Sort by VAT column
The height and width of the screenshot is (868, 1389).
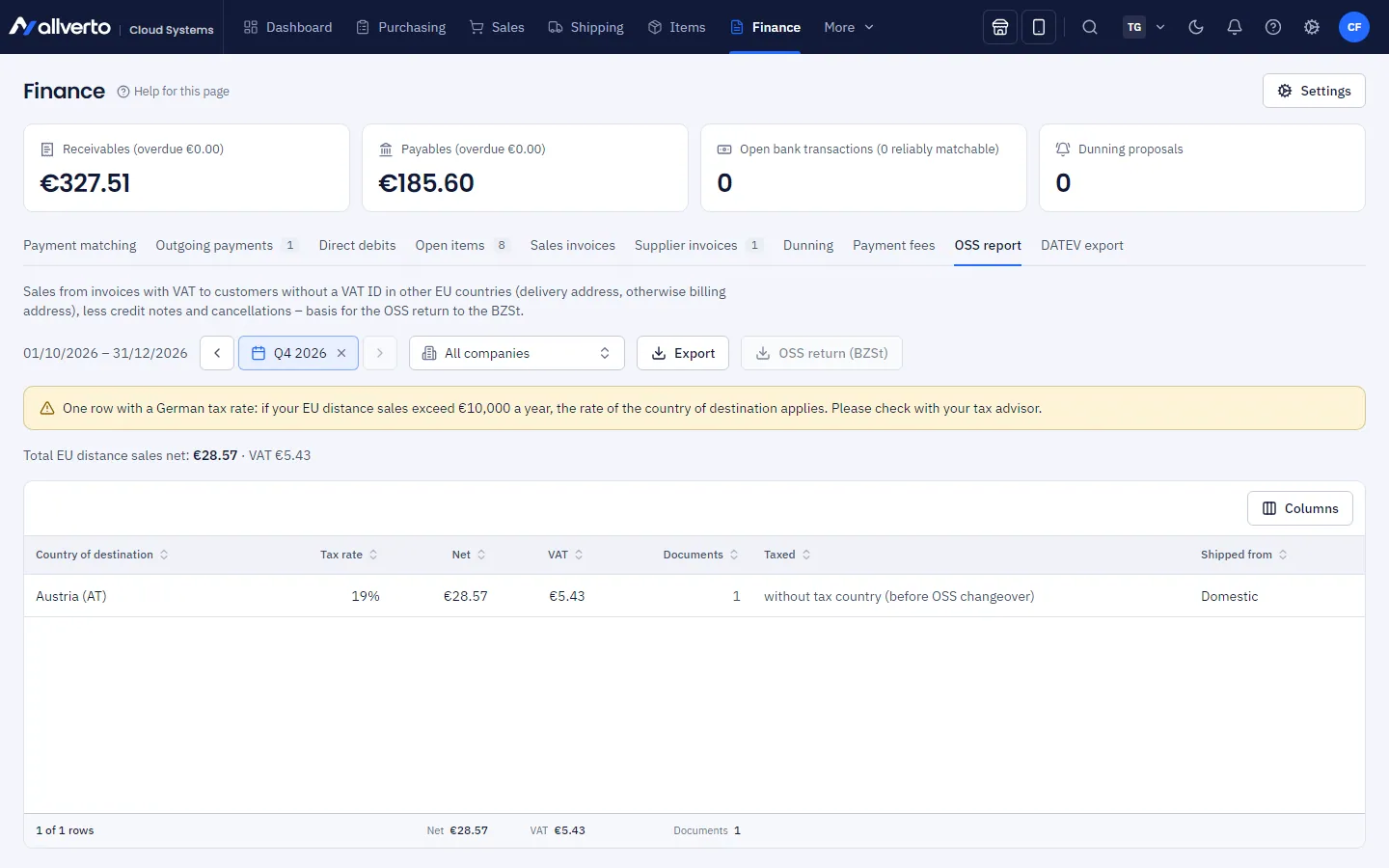click(565, 555)
